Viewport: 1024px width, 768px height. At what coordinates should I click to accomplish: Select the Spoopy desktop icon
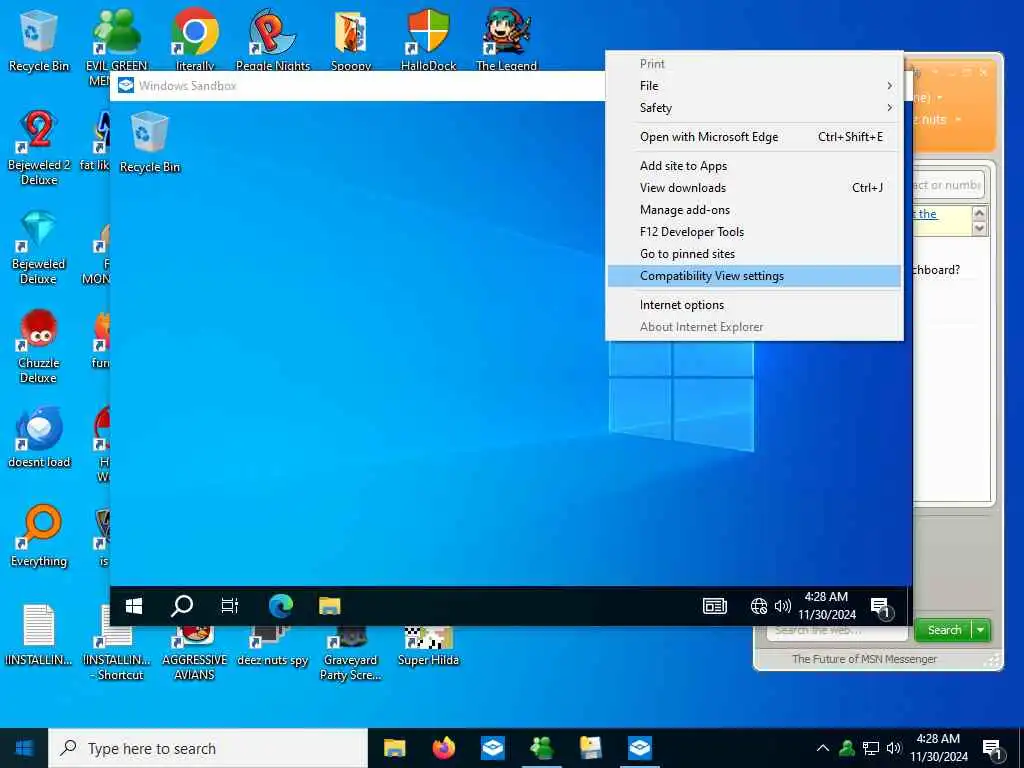tap(351, 40)
